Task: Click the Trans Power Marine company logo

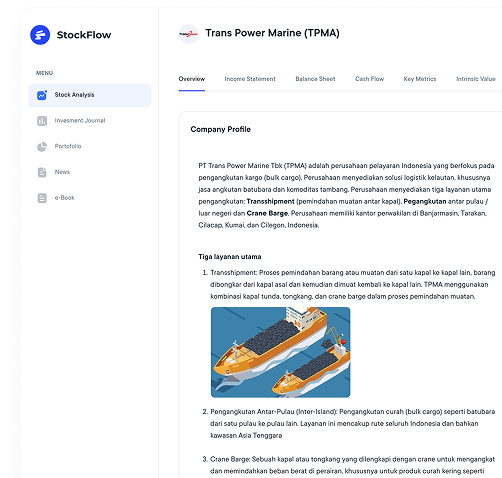Action: click(189, 34)
